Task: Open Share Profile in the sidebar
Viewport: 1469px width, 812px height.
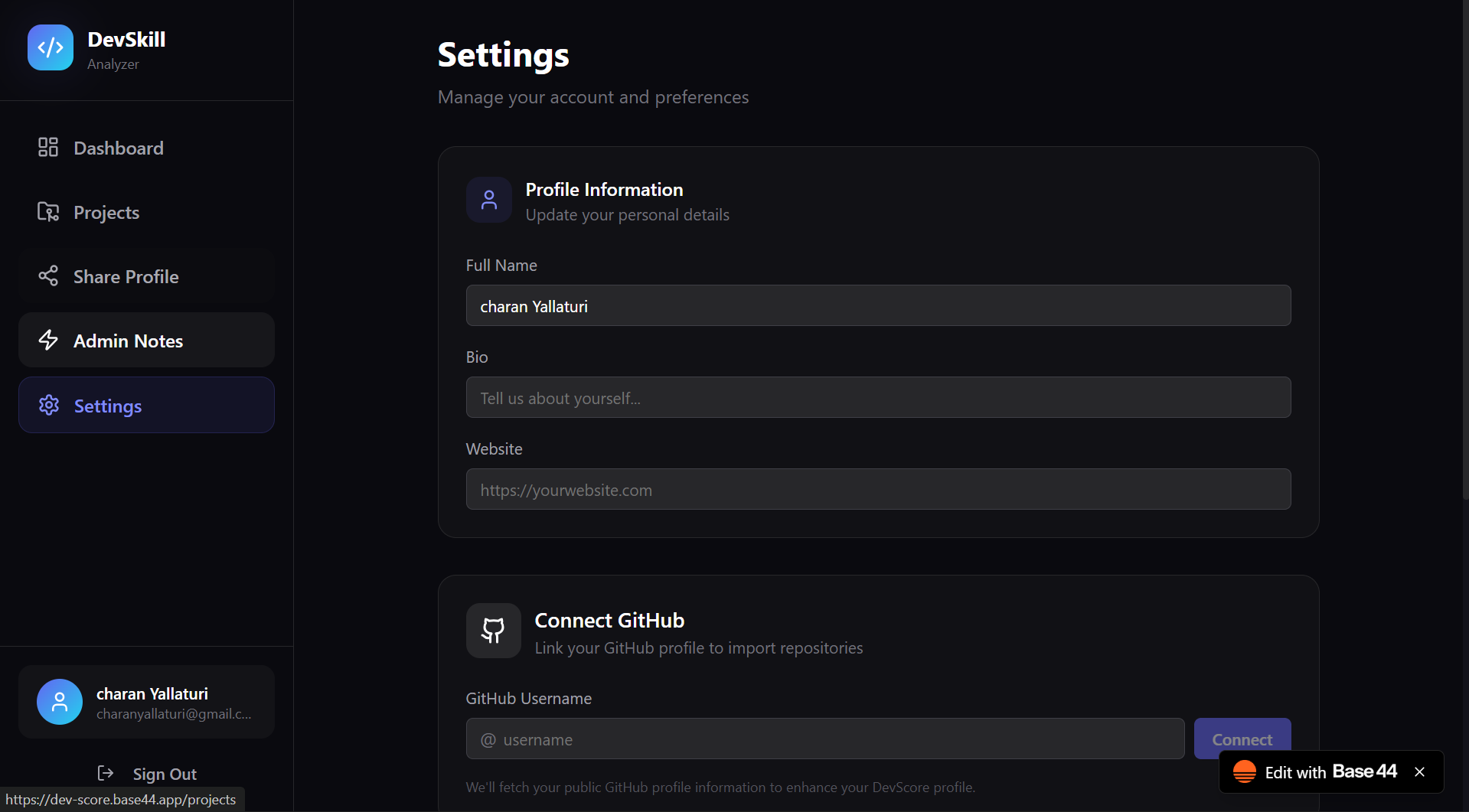Action: pos(126,277)
